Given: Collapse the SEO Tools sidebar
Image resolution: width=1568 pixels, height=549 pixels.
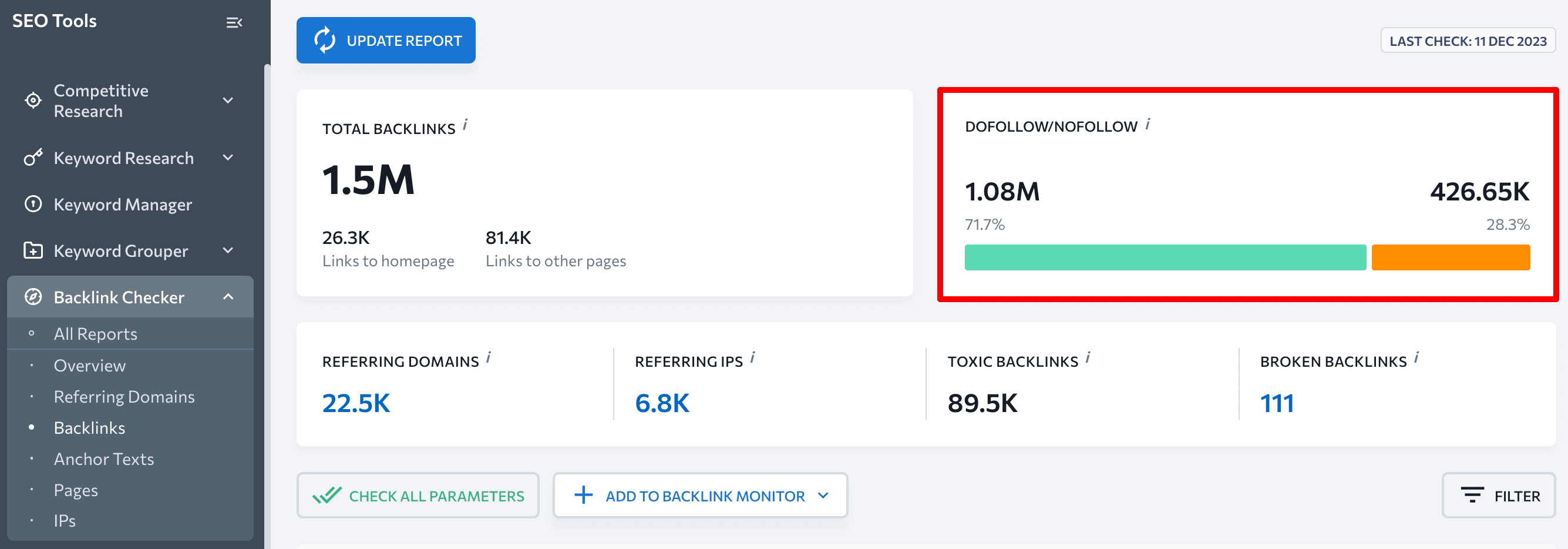Looking at the screenshot, I should (x=235, y=22).
